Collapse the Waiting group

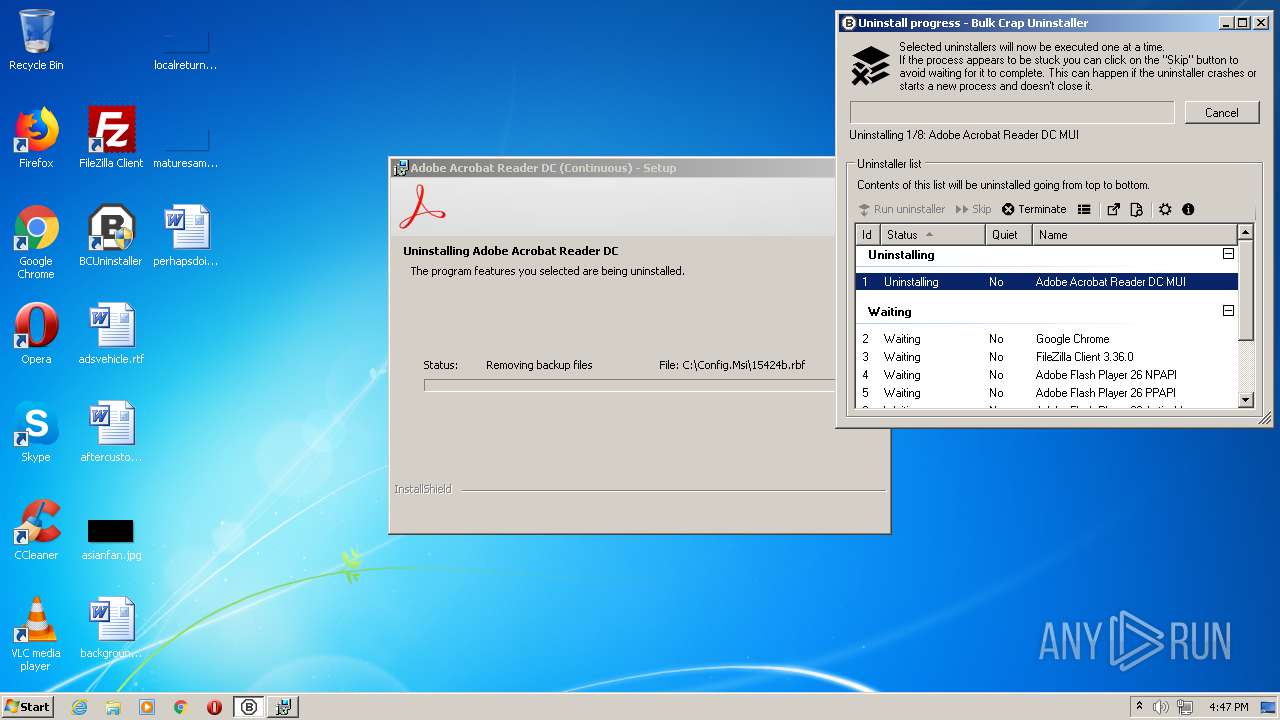1228,311
